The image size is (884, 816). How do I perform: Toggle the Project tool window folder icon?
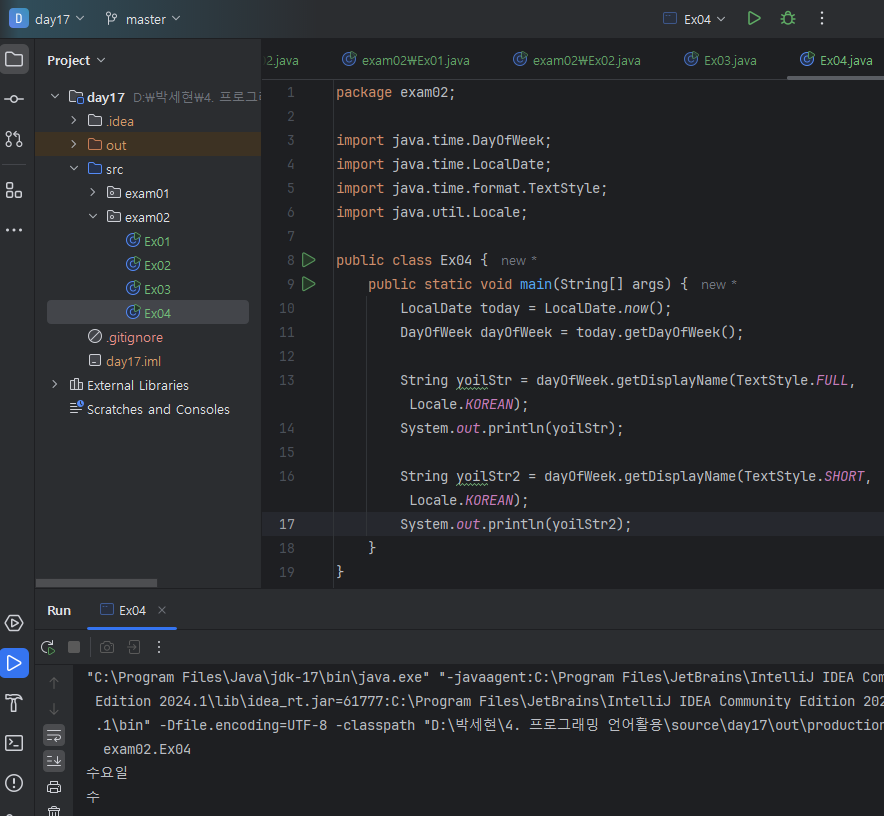pyautogui.click(x=14, y=59)
